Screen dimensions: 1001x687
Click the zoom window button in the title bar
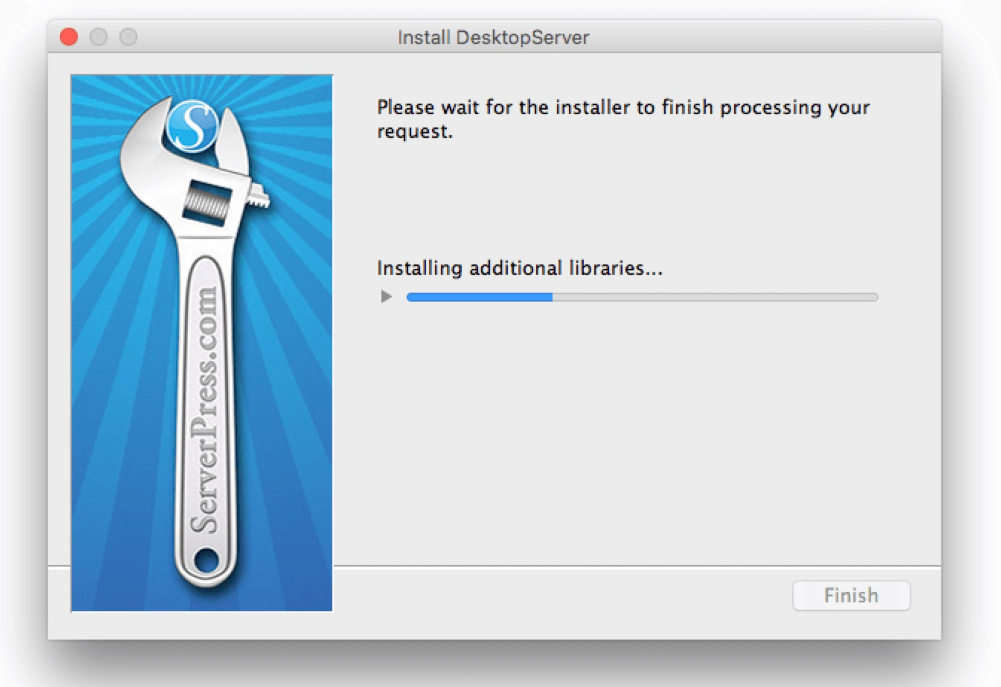coord(128,38)
